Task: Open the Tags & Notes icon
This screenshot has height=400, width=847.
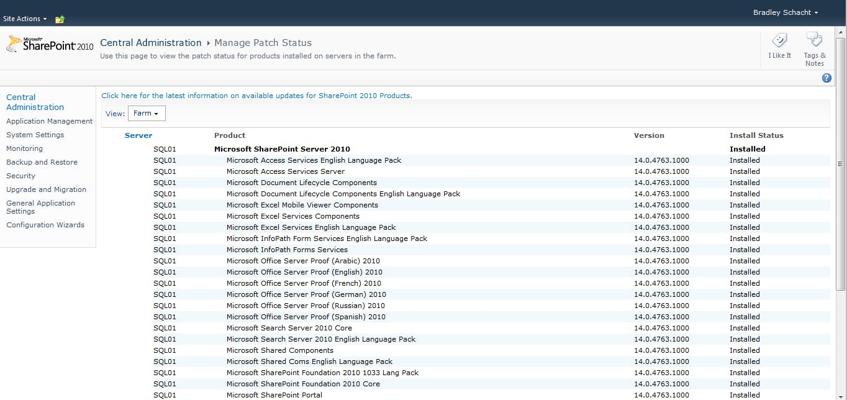Action: (814, 44)
